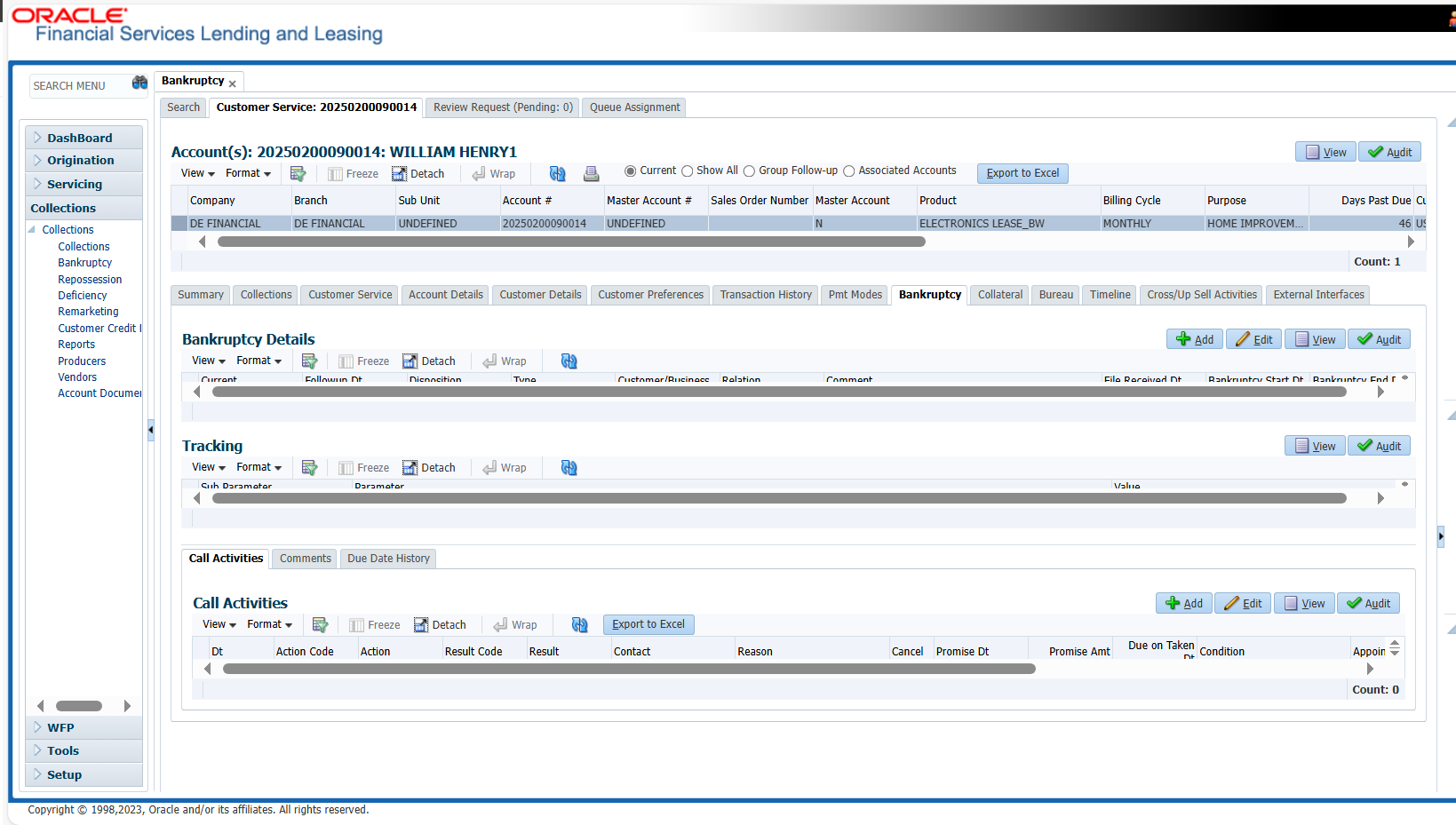Click the SEARCH MENU input field
1456x825 pixels.
click(x=80, y=86)
